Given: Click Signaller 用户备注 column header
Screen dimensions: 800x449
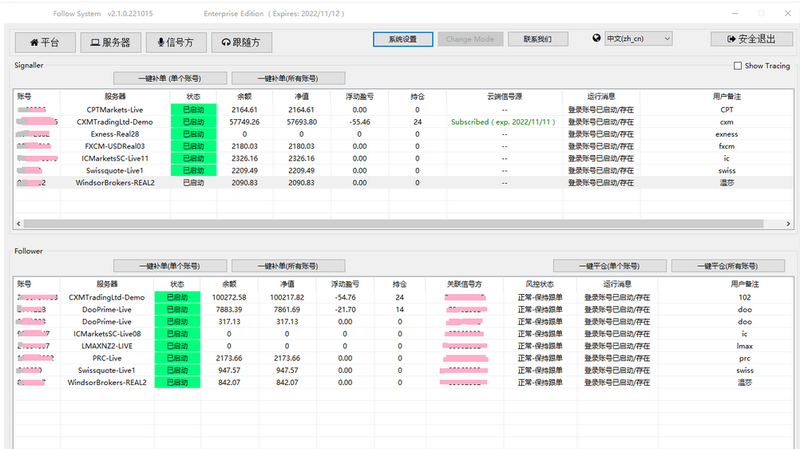Looking at the screenshot, I should pos(727,96).
